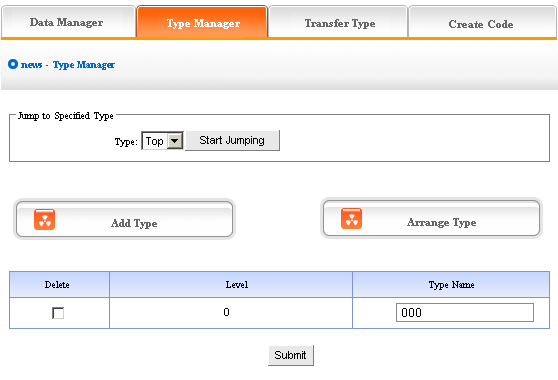Click the orange icon on Arrange Type
Screen dimensions: 558x380
point(351,218)
